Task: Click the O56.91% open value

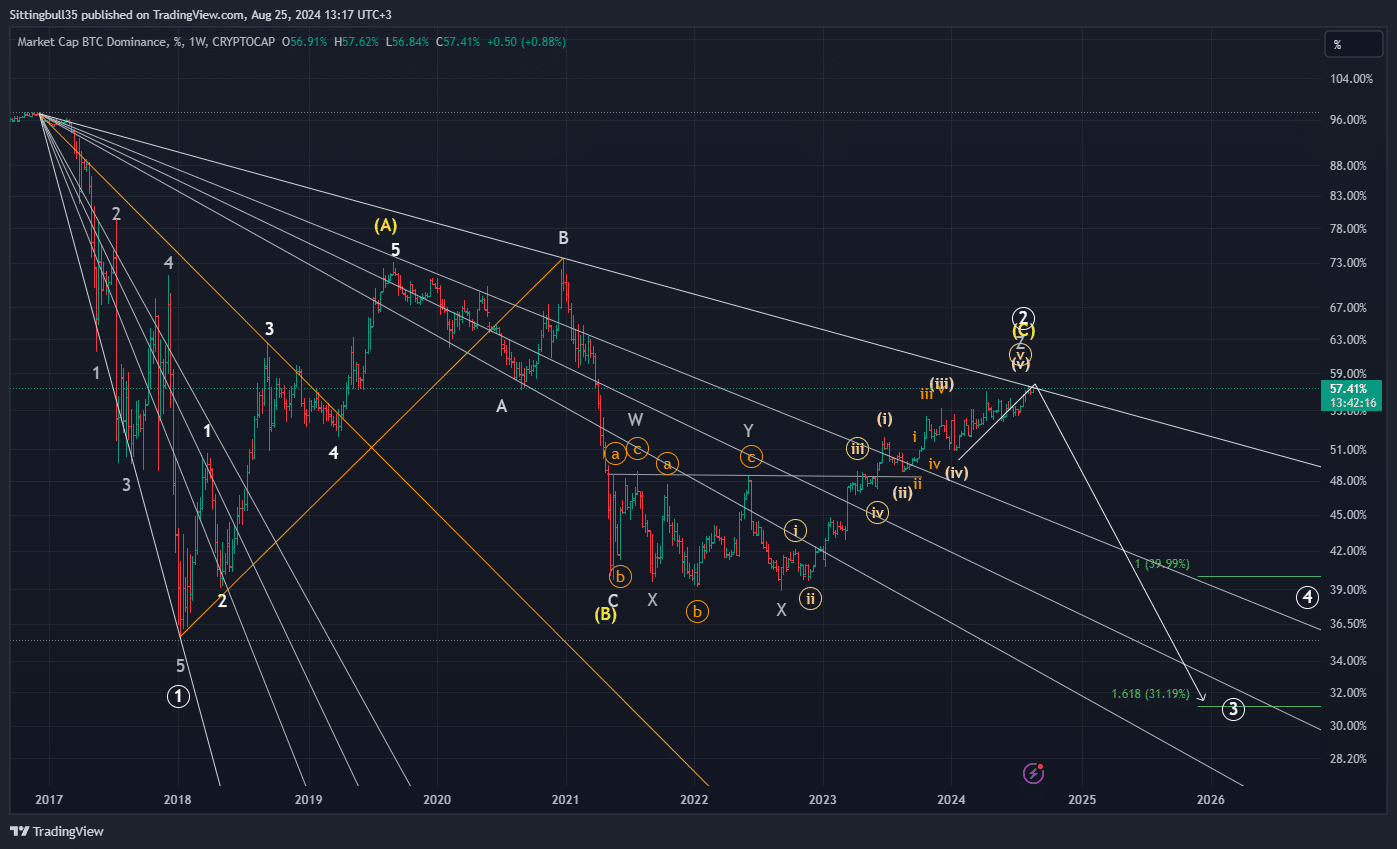Action: tap(305, 42)
